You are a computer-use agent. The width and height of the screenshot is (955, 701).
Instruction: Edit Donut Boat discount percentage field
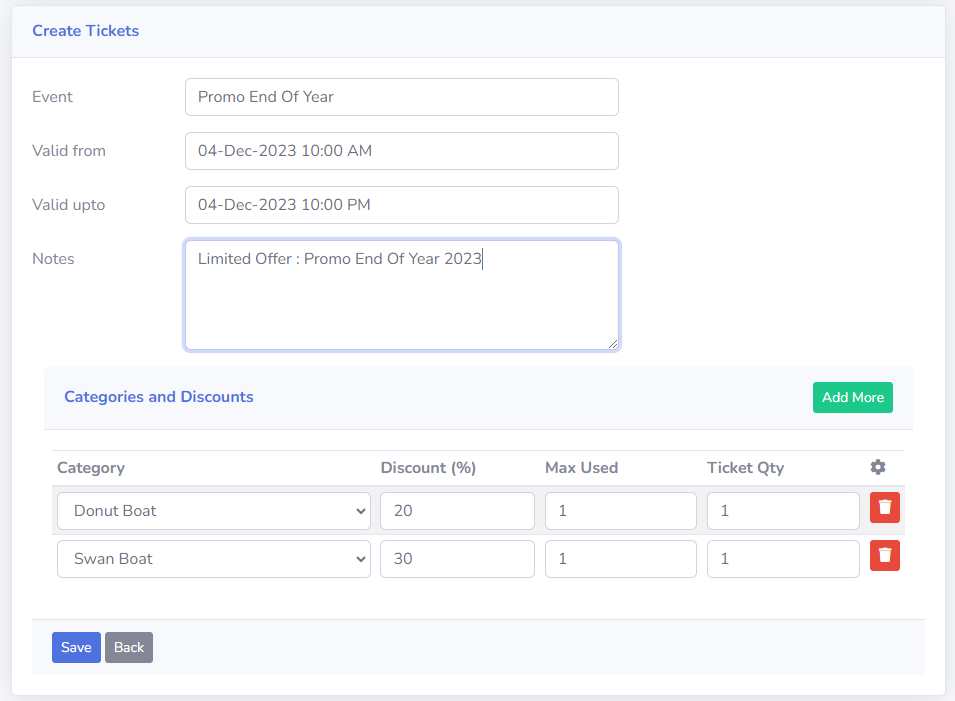click(457, 511)
